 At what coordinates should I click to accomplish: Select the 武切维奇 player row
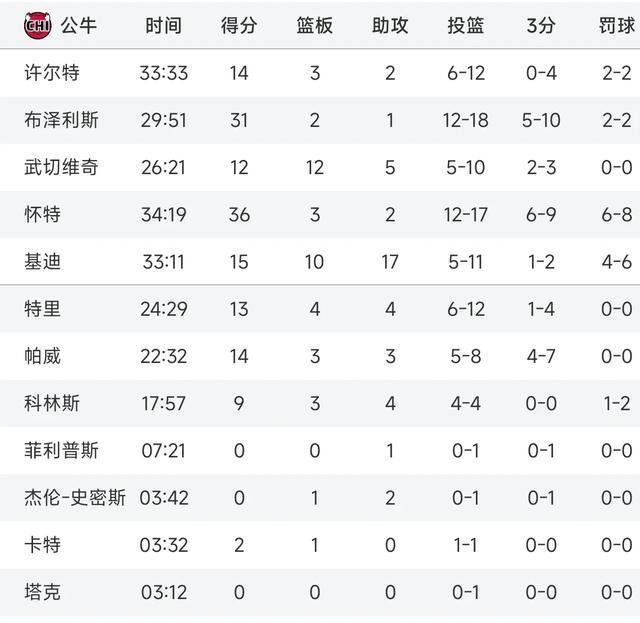(x=320, y=167)
